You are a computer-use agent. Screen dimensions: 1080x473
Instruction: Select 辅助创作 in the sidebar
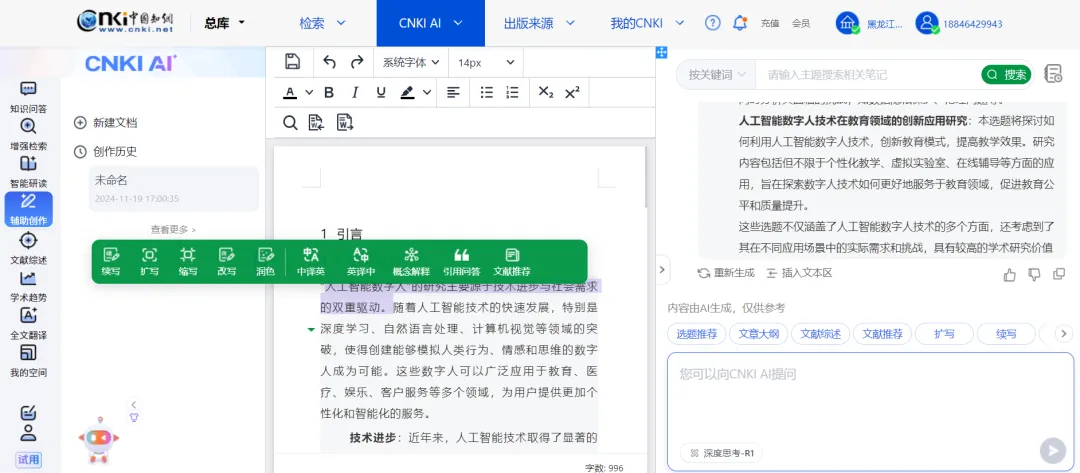[x=28, y=210]
